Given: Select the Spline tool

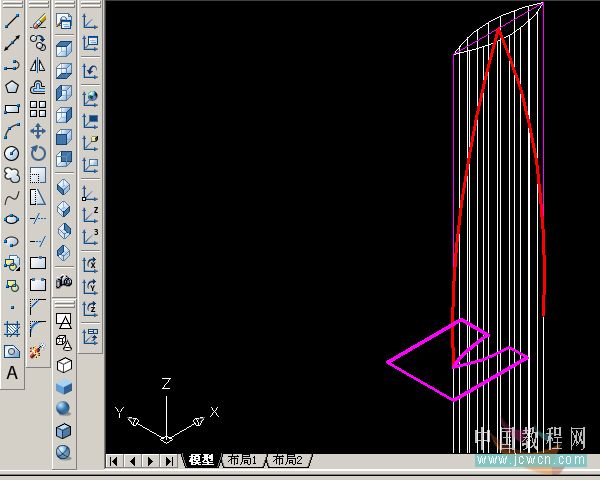Looking at the screenshot, I should (12, 197).
